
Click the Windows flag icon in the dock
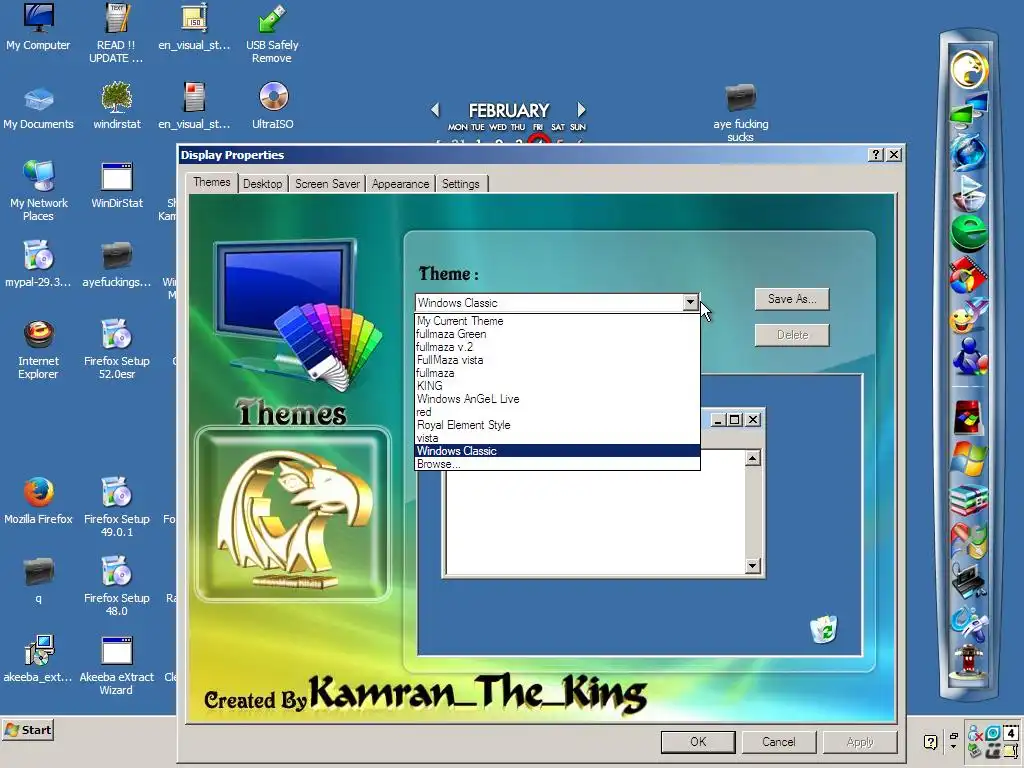pyautogui.click(x=969, y=458)
